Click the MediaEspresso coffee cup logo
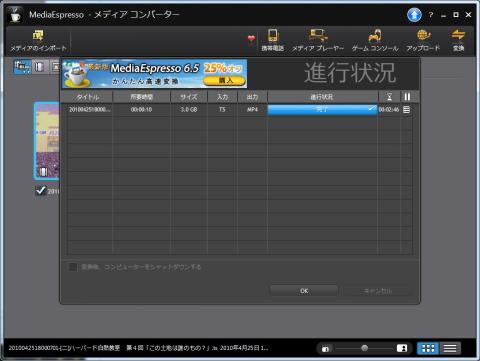 (15, 15)
